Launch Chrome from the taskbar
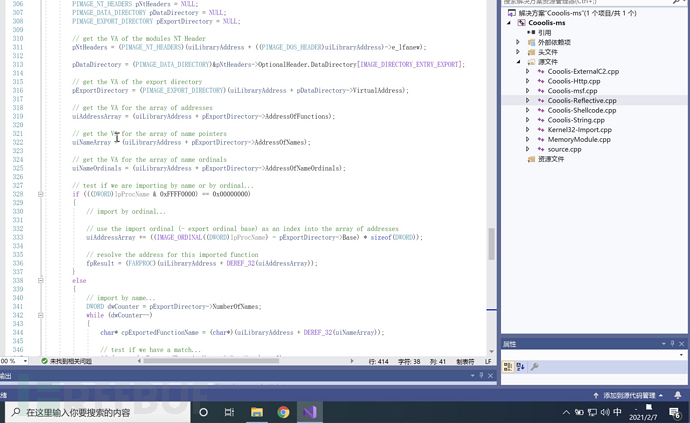Viewport: 690px width, 423px height. point(284,412)
